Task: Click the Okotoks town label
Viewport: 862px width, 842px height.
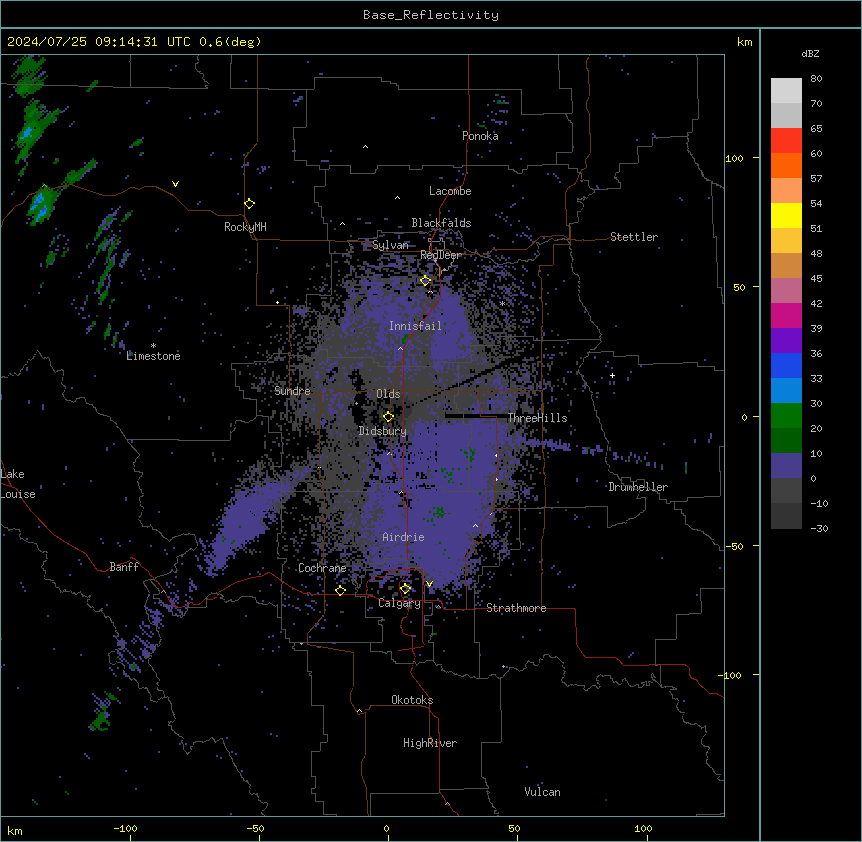Action: pos(412,700)
